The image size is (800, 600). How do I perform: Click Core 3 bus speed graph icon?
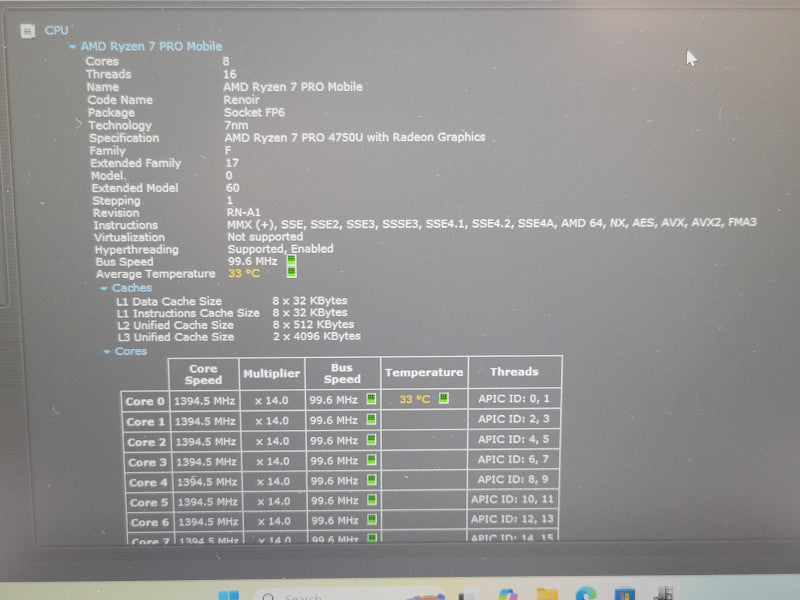tap(371, 460)
